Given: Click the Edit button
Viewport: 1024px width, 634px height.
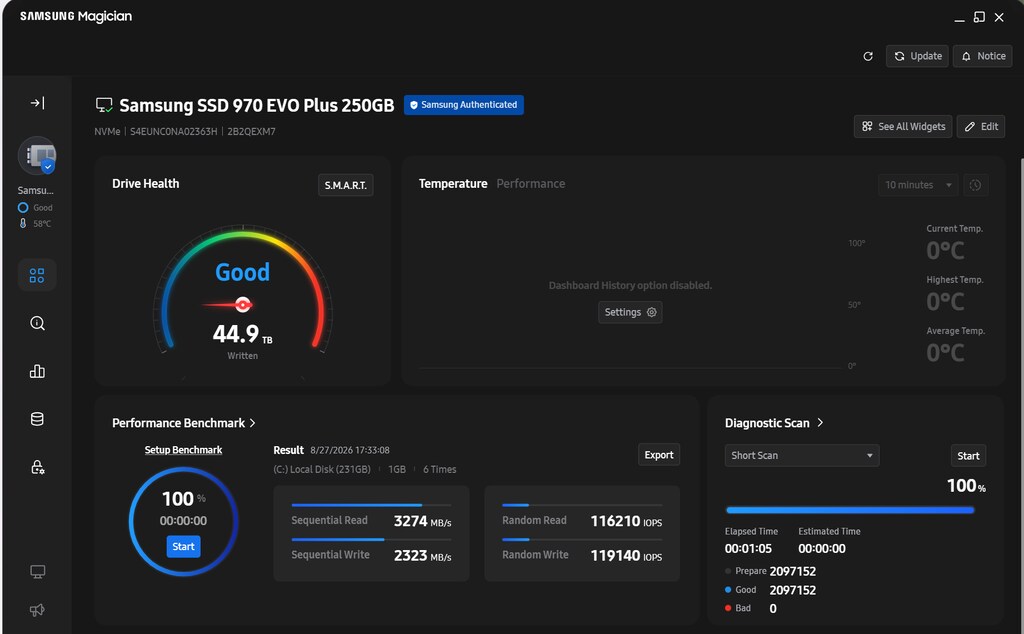Looking at the screenshot, I should point(981,127).
